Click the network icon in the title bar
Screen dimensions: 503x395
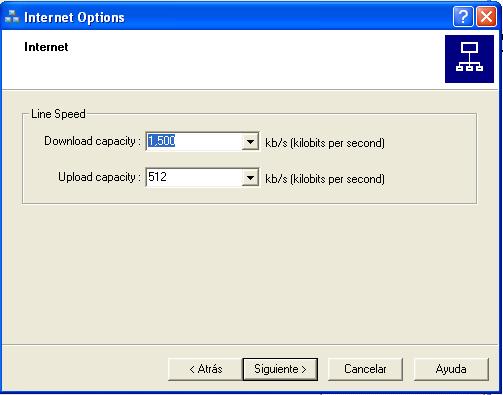(12, 17)
